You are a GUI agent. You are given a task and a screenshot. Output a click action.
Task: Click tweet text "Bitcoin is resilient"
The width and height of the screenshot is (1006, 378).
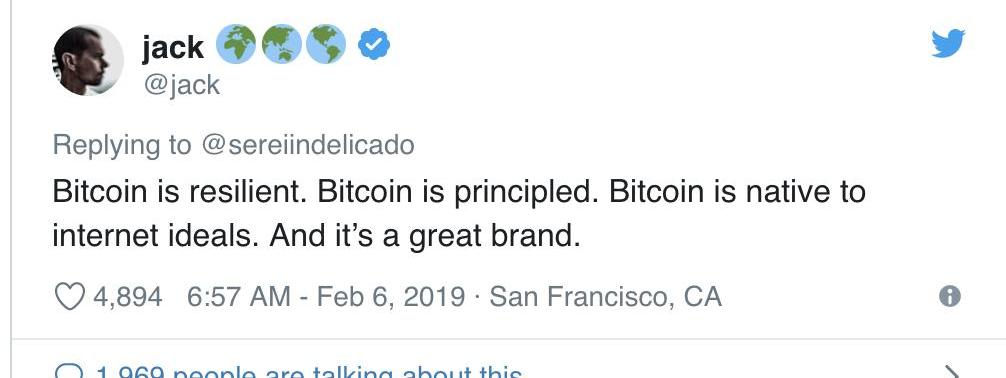pos(178,193)
